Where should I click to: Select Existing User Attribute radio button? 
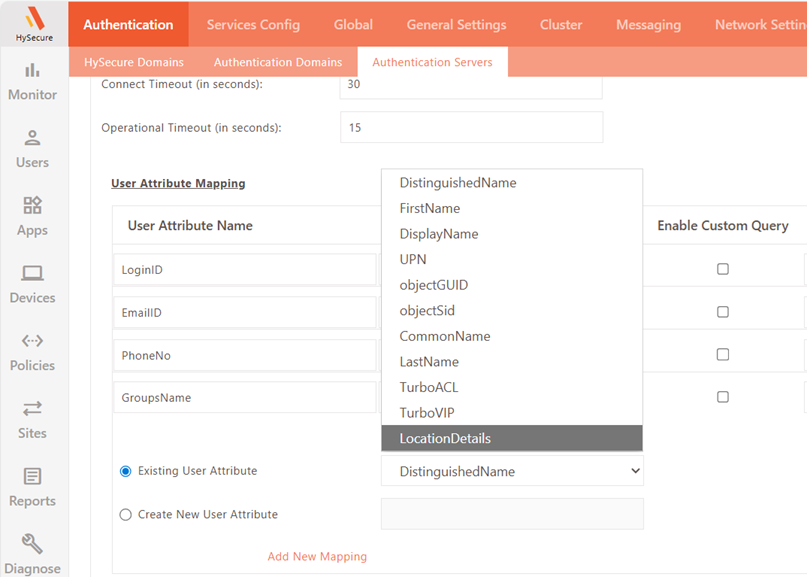click(x=126, y=471)
